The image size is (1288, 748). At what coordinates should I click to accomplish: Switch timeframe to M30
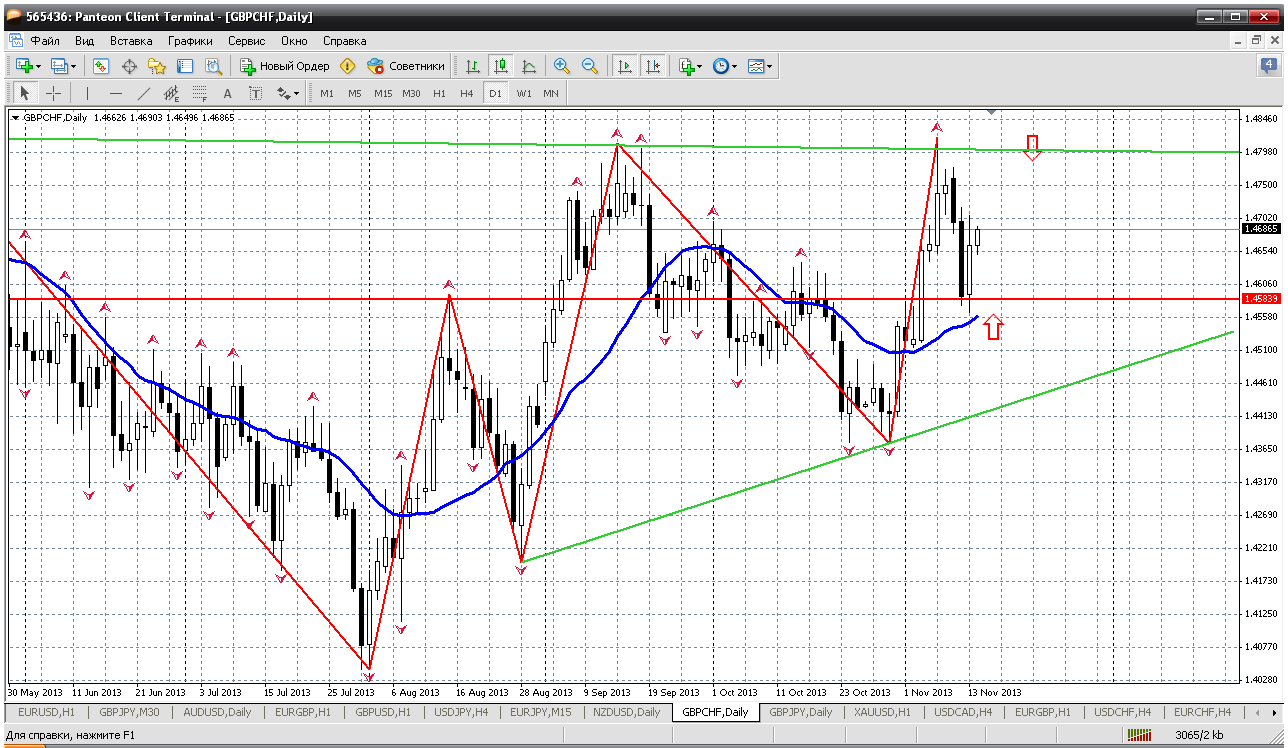411,93
